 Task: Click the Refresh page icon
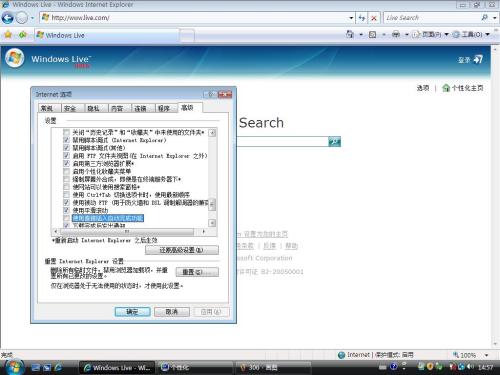pos(362,18)
